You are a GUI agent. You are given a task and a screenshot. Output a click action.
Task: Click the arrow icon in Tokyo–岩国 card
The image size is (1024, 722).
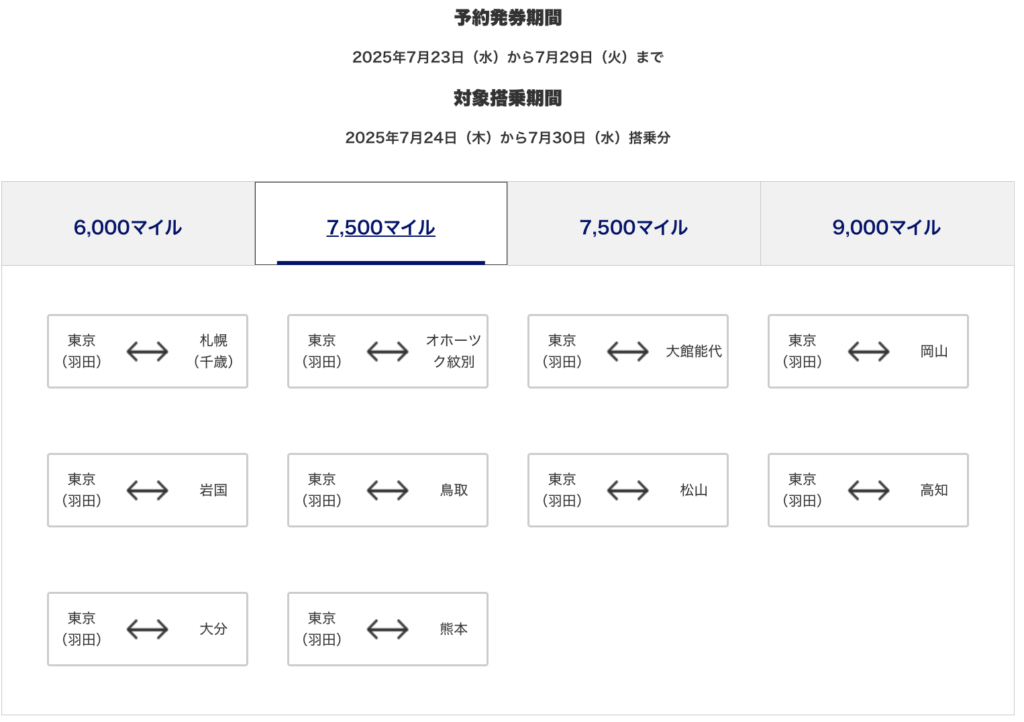pyautogui.click(x=148, y=490)
